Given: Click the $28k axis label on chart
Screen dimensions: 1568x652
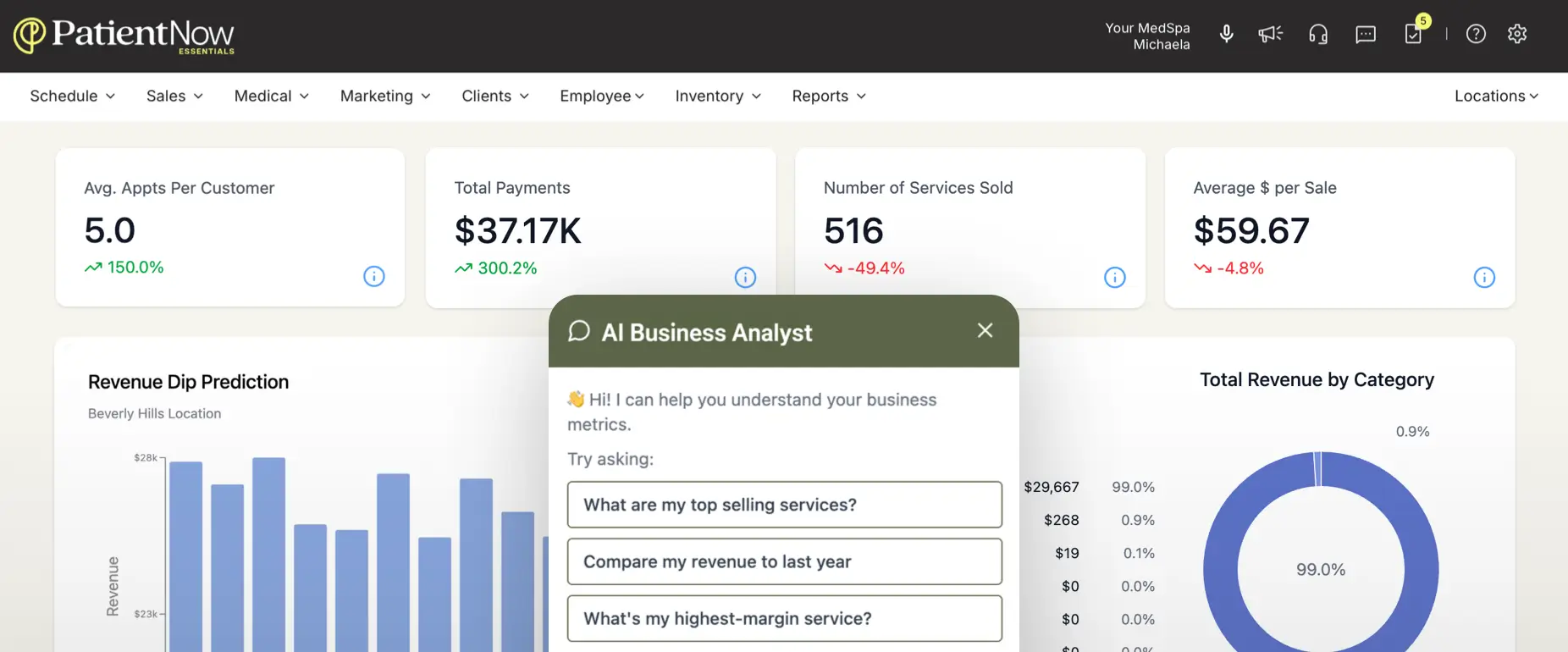Looking at the screenshot, I should click(x=146, y=458).
